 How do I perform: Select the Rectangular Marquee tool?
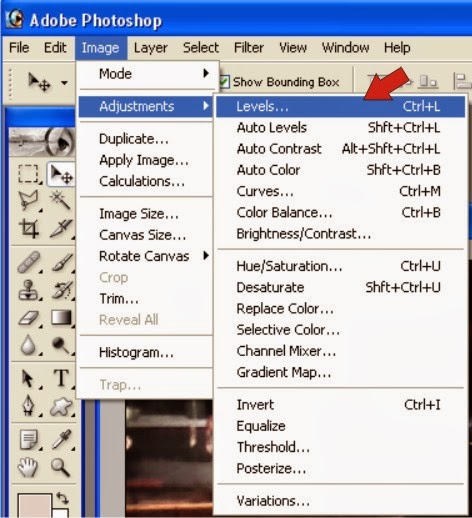(28, 174)
